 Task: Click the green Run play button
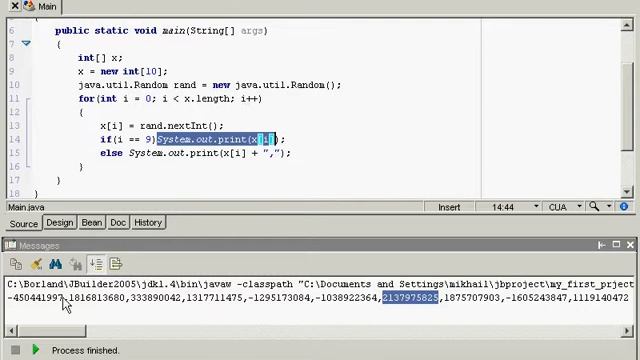coord(36,349)
